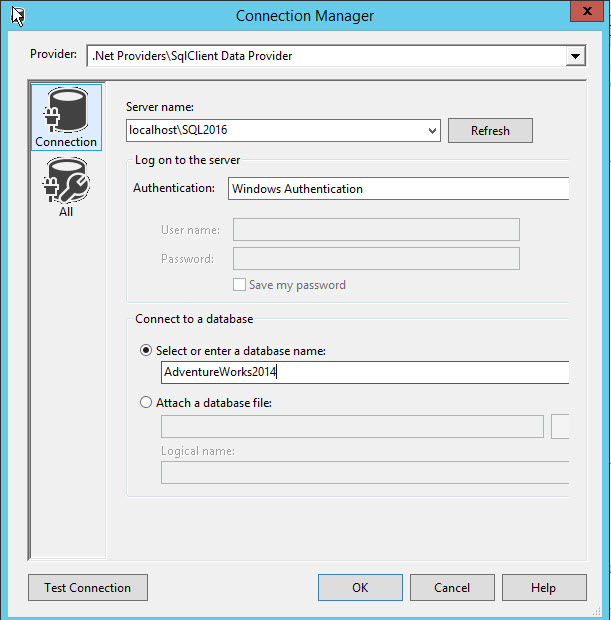Expand the Server name dropdown chevron
This screenshot has width=611, height=620.
point(432,130)
